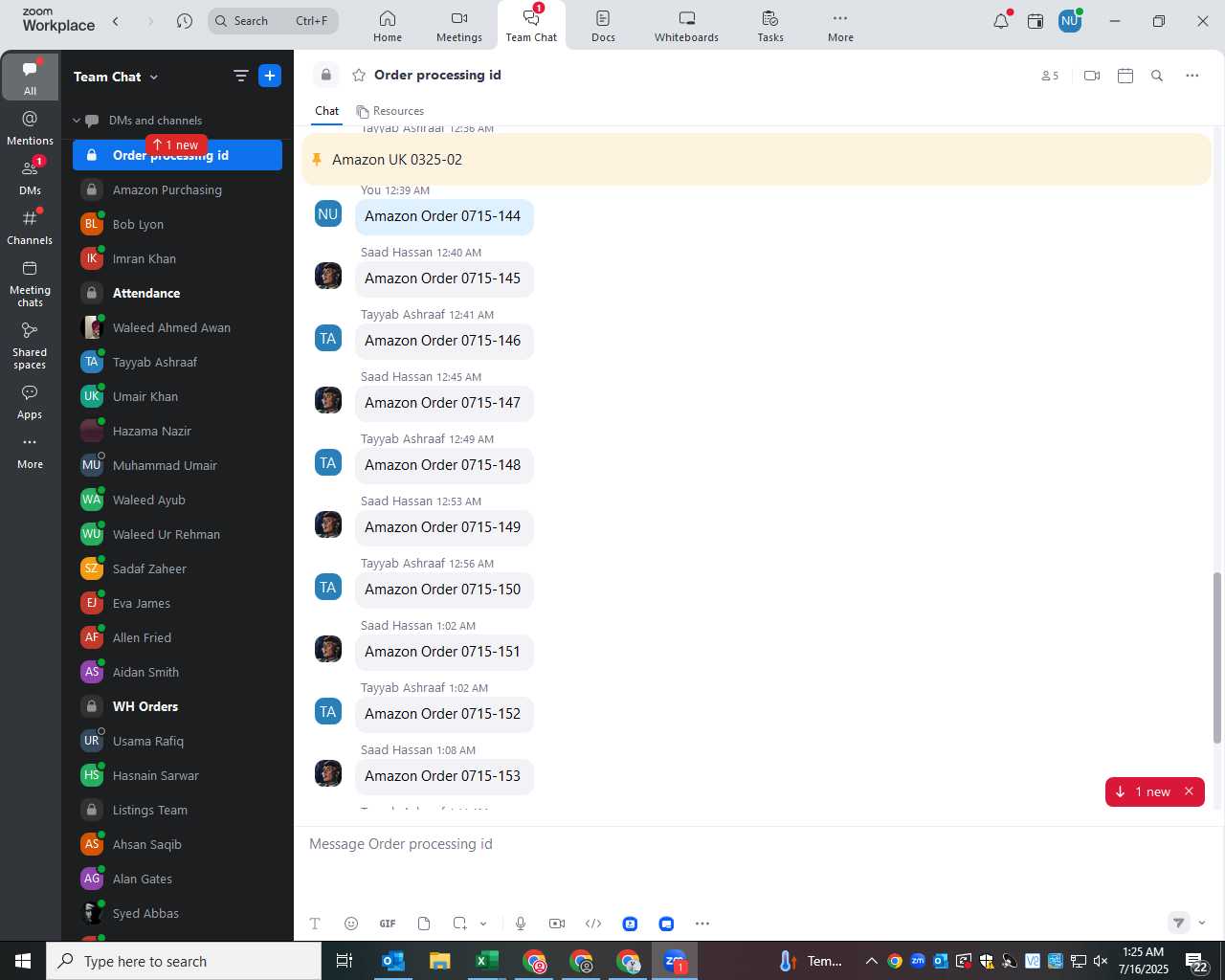The width and height of the screenshot is (1225, 980).
Task: Toggle text formatting toolbar
Action: pos(315,924)
